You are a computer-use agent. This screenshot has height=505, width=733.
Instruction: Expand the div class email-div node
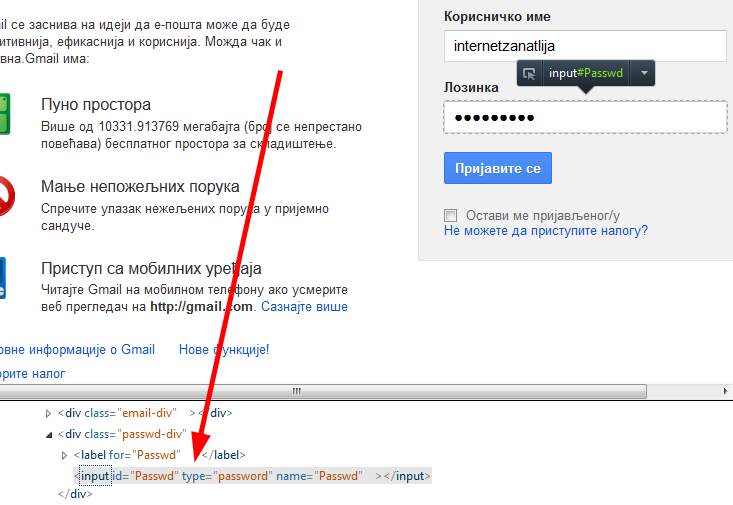(48, 413)
